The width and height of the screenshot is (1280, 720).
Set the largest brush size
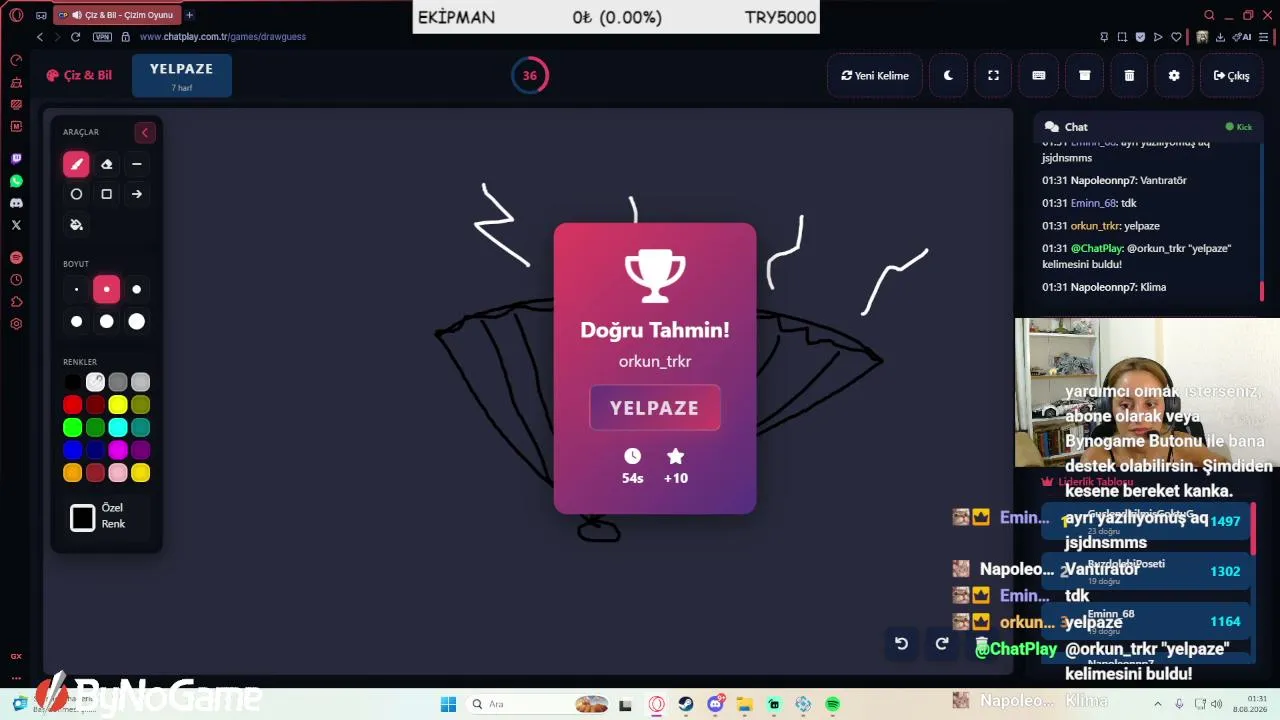click(137, 321)
